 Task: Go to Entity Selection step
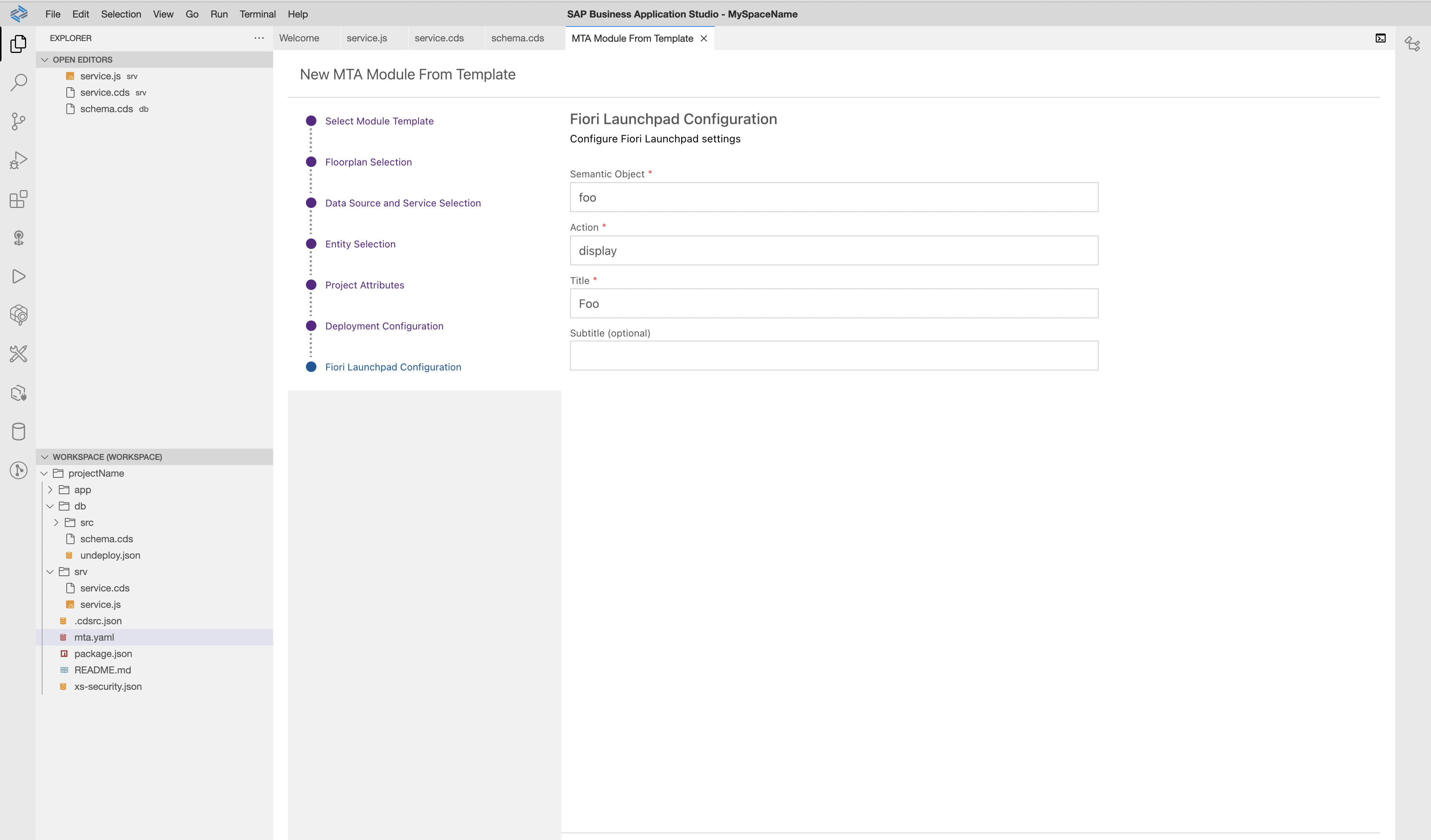(x=360, y=244)
